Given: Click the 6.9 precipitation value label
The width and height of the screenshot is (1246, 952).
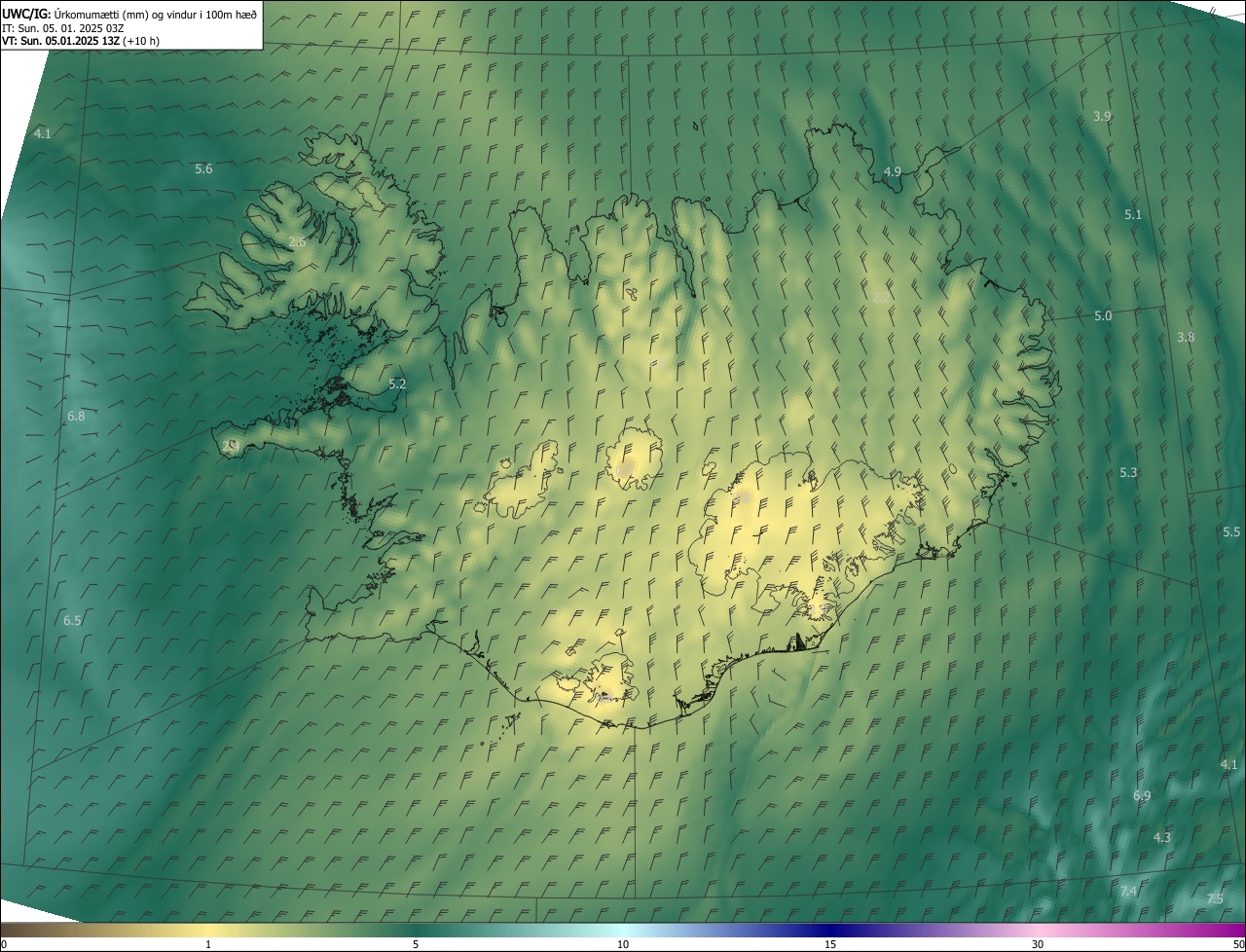Looking at the screenshot, I should click(1142, 796).
